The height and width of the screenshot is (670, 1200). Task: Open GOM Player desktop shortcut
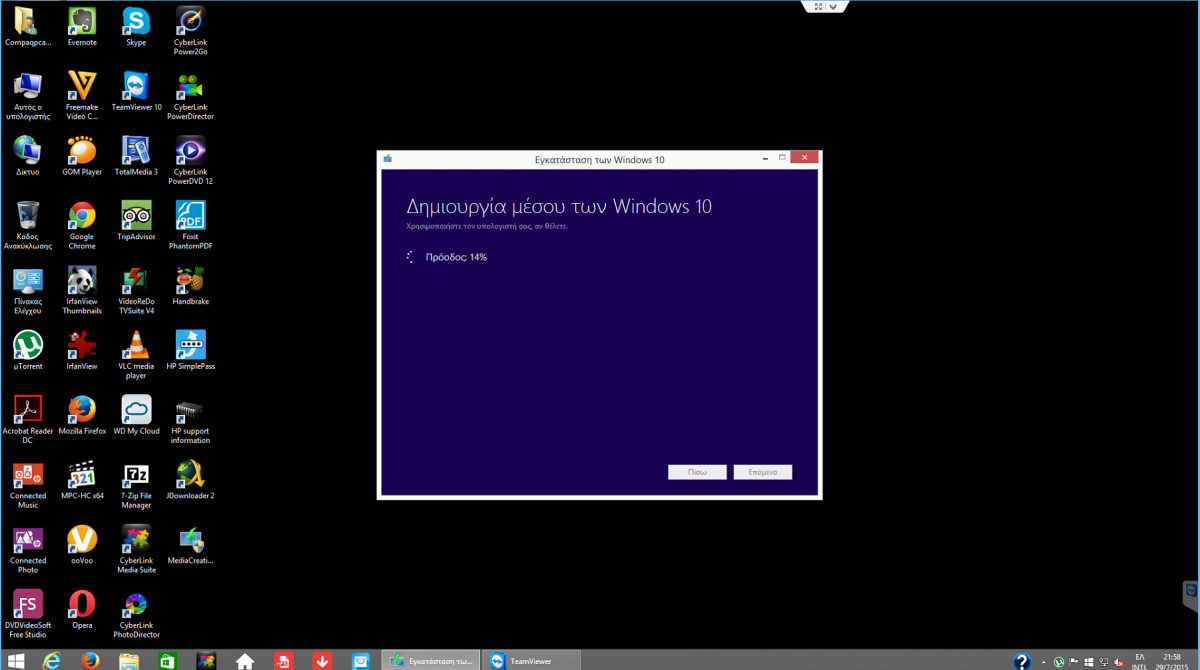point(82,156)
